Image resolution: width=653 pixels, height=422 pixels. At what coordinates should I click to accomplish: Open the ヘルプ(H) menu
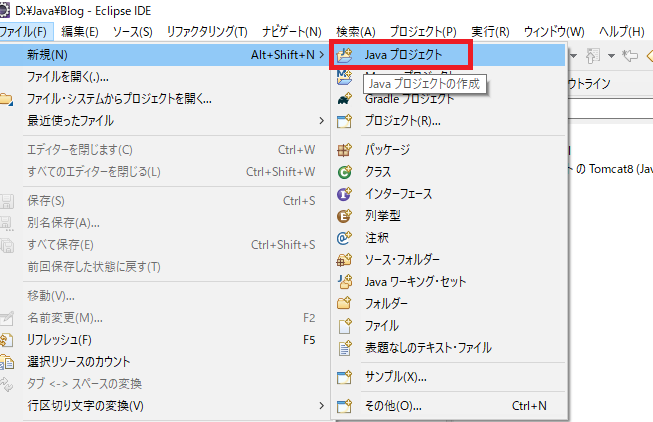click(x=622, y=32)
